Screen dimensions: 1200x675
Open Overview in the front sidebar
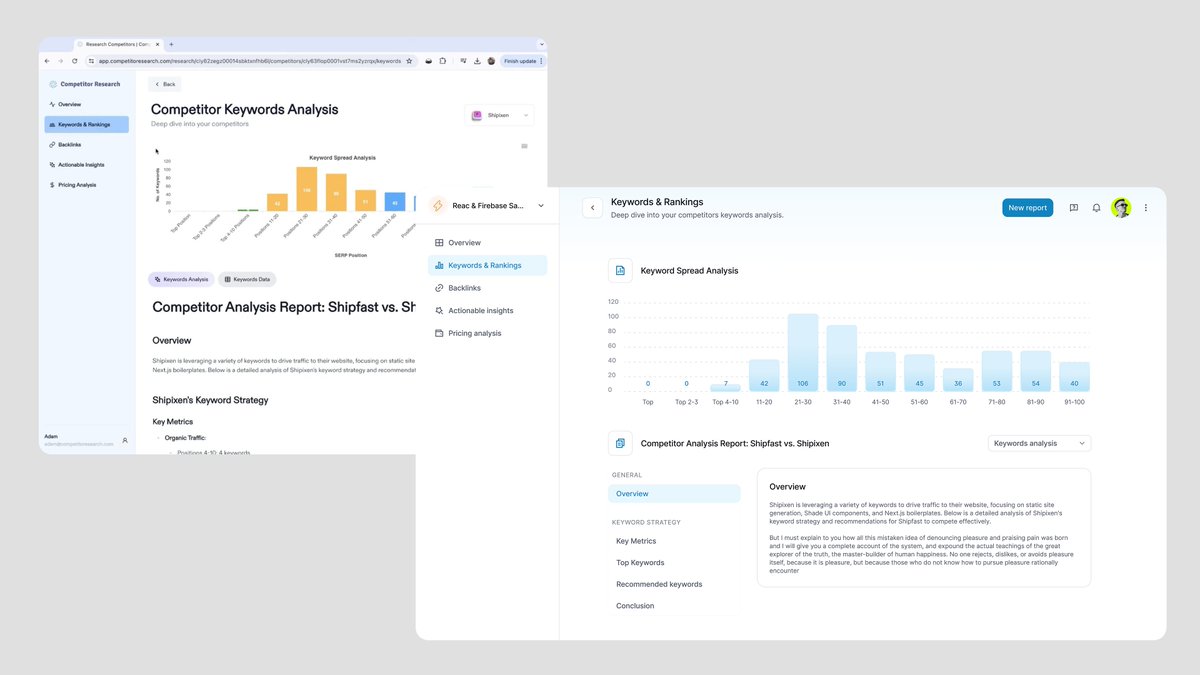487,243
